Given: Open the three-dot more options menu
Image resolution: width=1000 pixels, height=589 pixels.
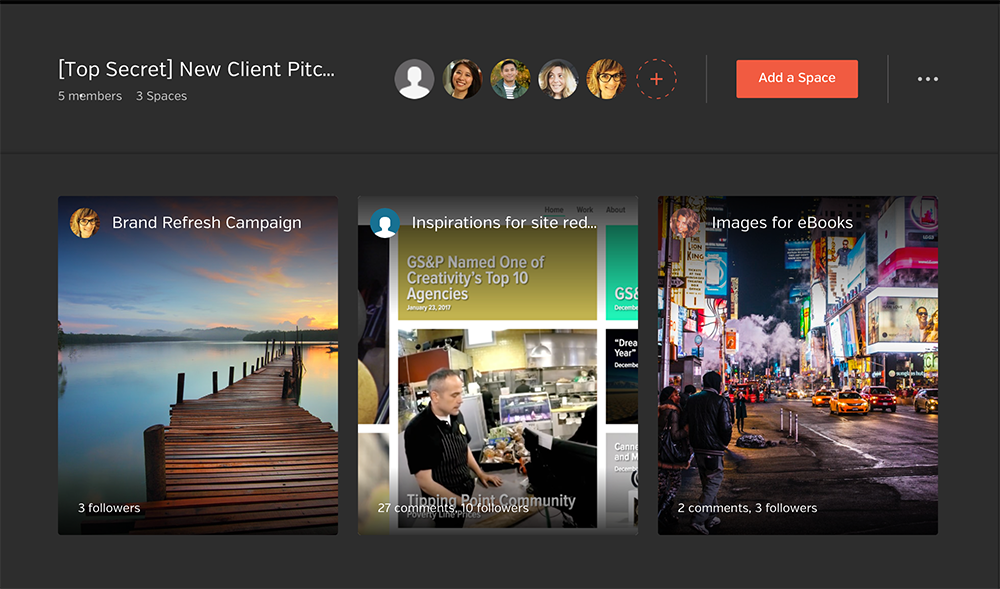Looking at the screenshot, I should (x=928, y=79).
